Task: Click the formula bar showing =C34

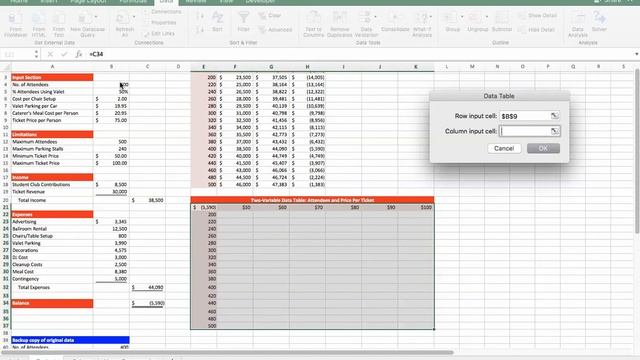Action: click(359, 54)
